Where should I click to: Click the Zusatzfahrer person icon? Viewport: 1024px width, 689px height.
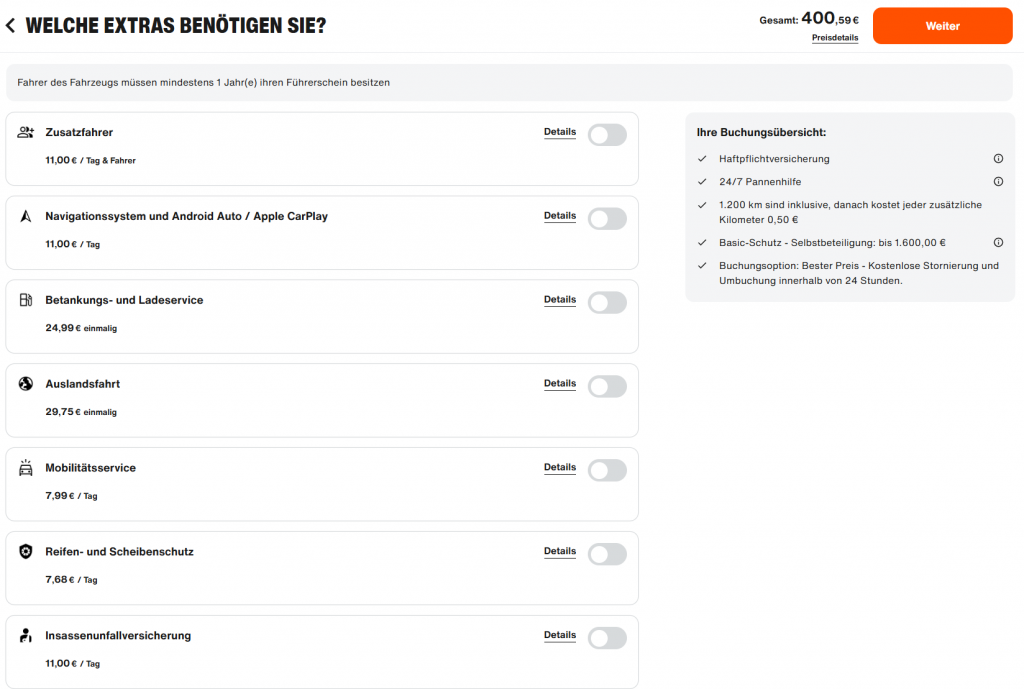tap(26, 132)
